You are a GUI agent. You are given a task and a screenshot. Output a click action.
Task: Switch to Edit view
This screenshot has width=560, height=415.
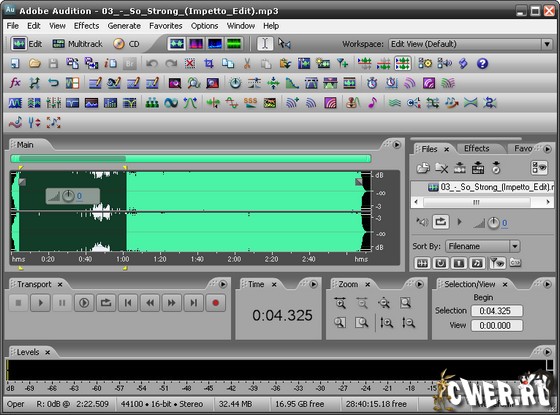[26, 44]
